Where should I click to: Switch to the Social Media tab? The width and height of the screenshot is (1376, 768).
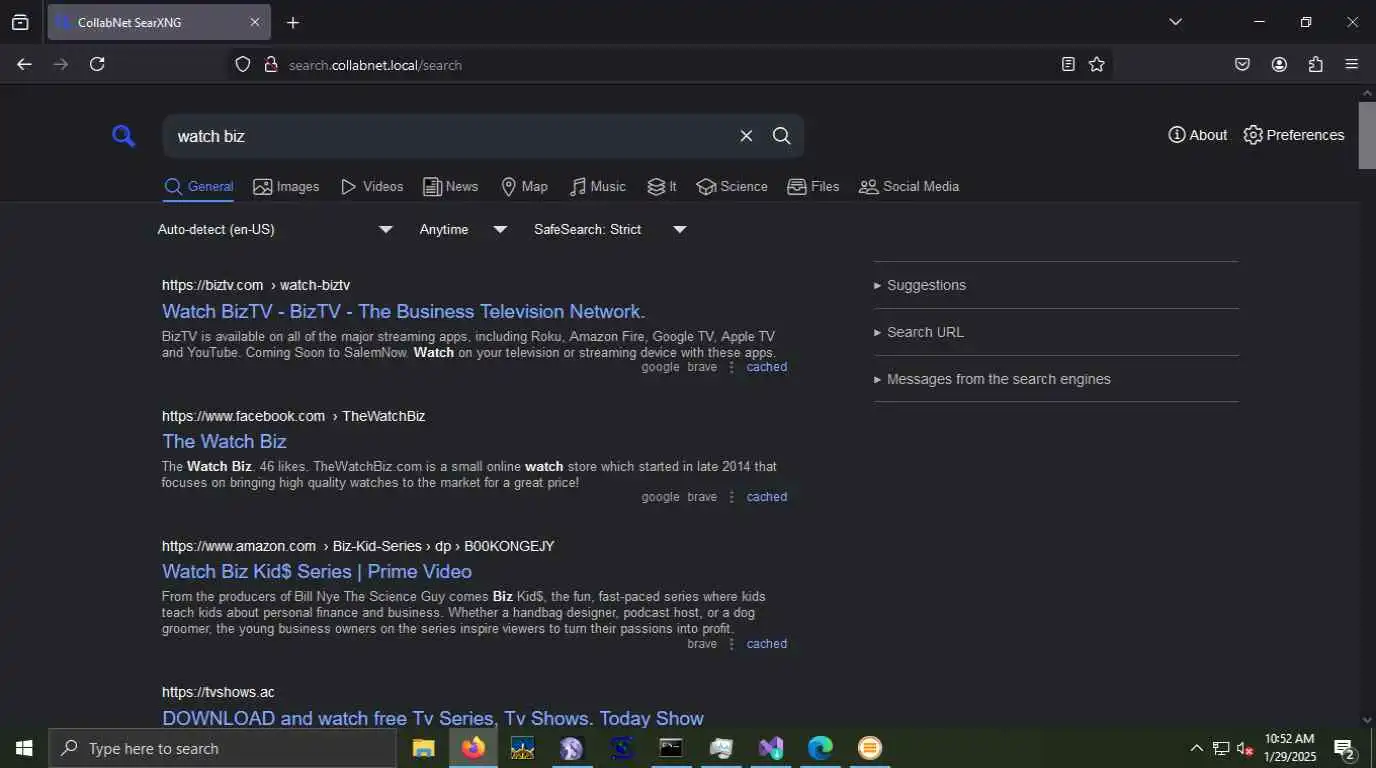pyautogui.click(x=909, y=187)
